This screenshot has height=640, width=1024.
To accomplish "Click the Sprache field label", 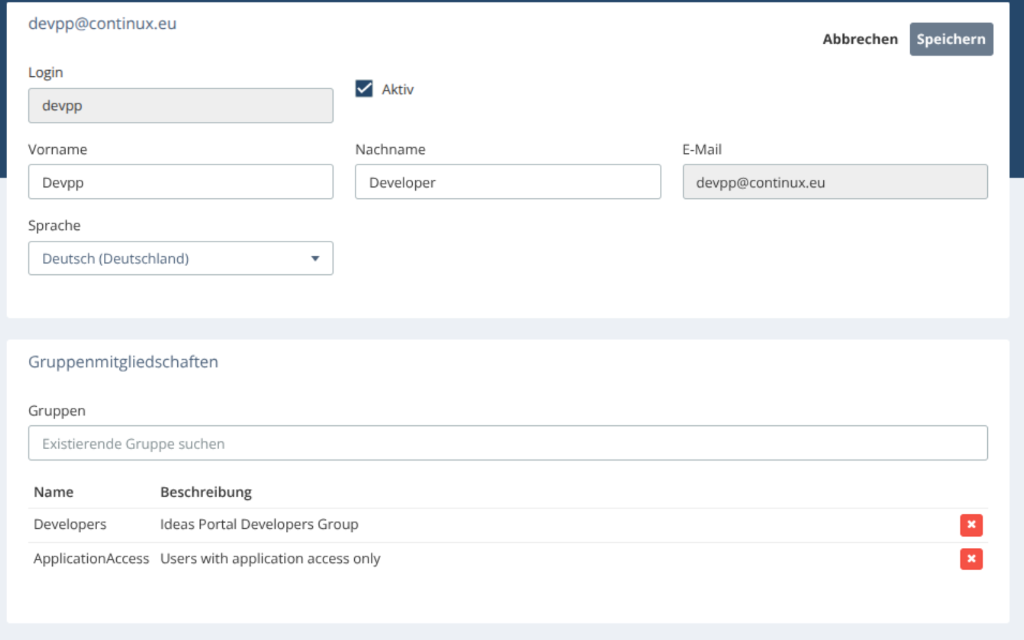I will point(54,225).
